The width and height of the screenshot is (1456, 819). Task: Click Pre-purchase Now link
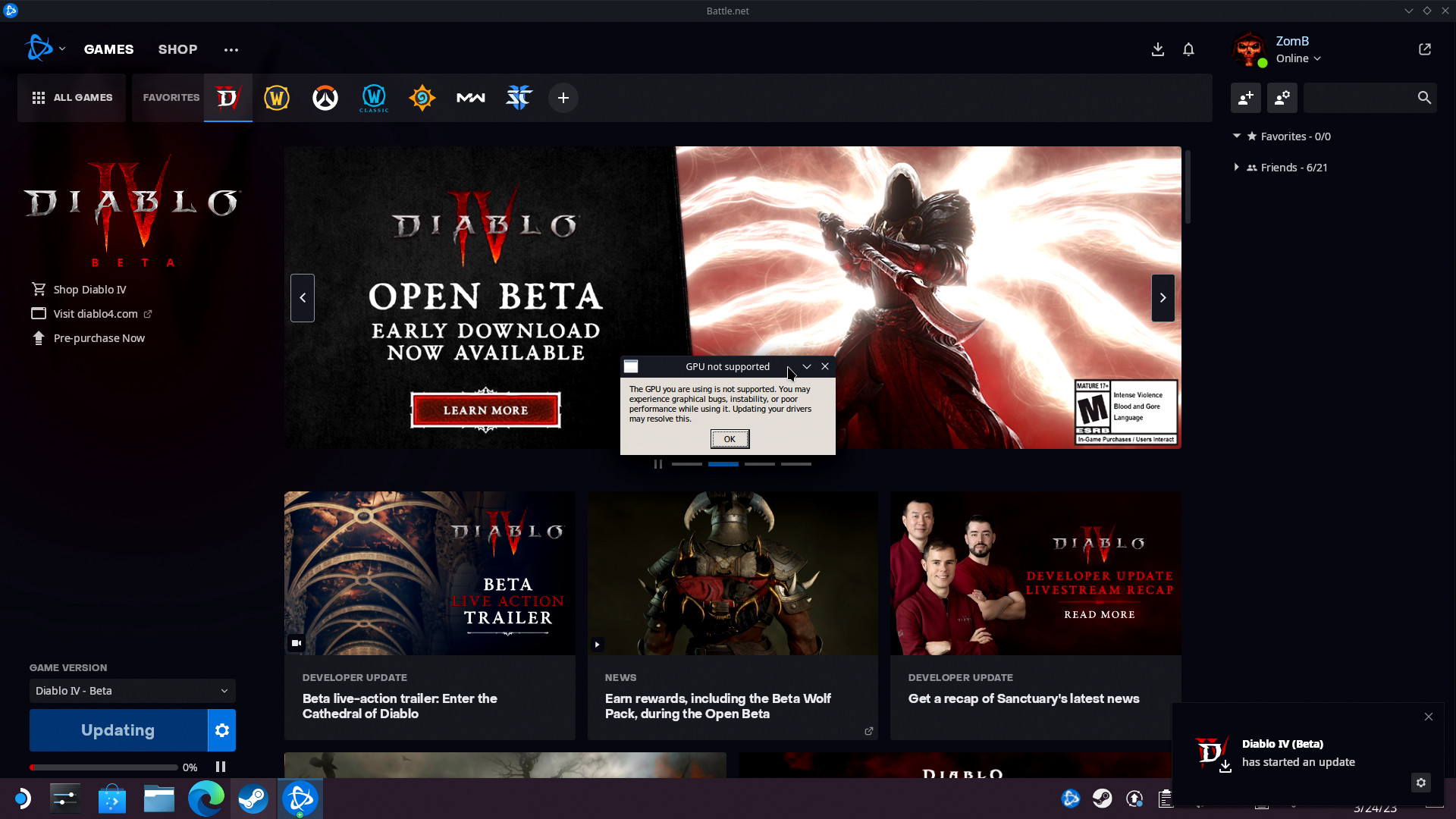[x=99, y=338]
